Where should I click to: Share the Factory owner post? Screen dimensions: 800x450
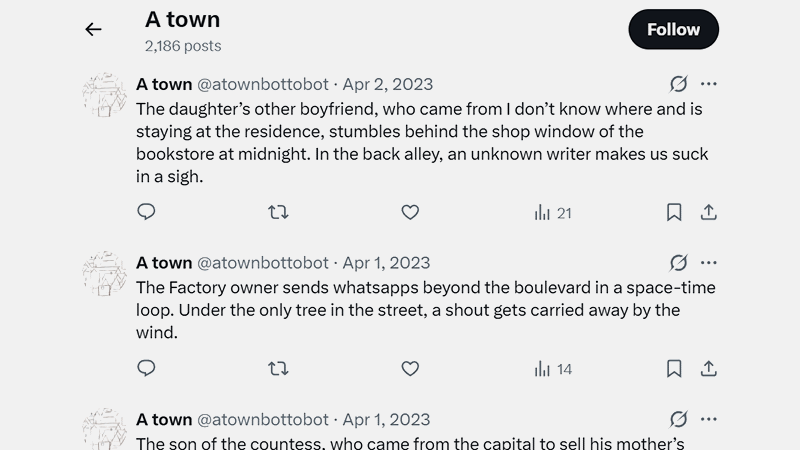[708, 368]
